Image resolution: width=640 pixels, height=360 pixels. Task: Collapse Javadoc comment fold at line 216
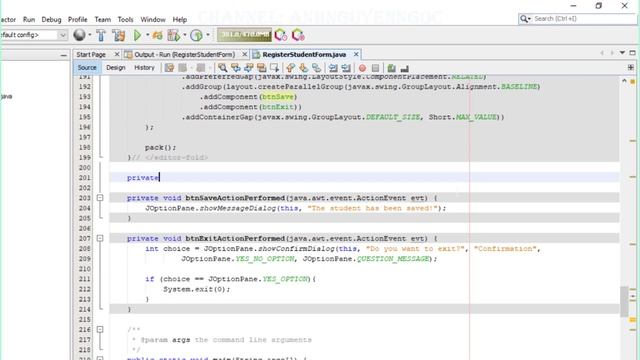[100, 329]
